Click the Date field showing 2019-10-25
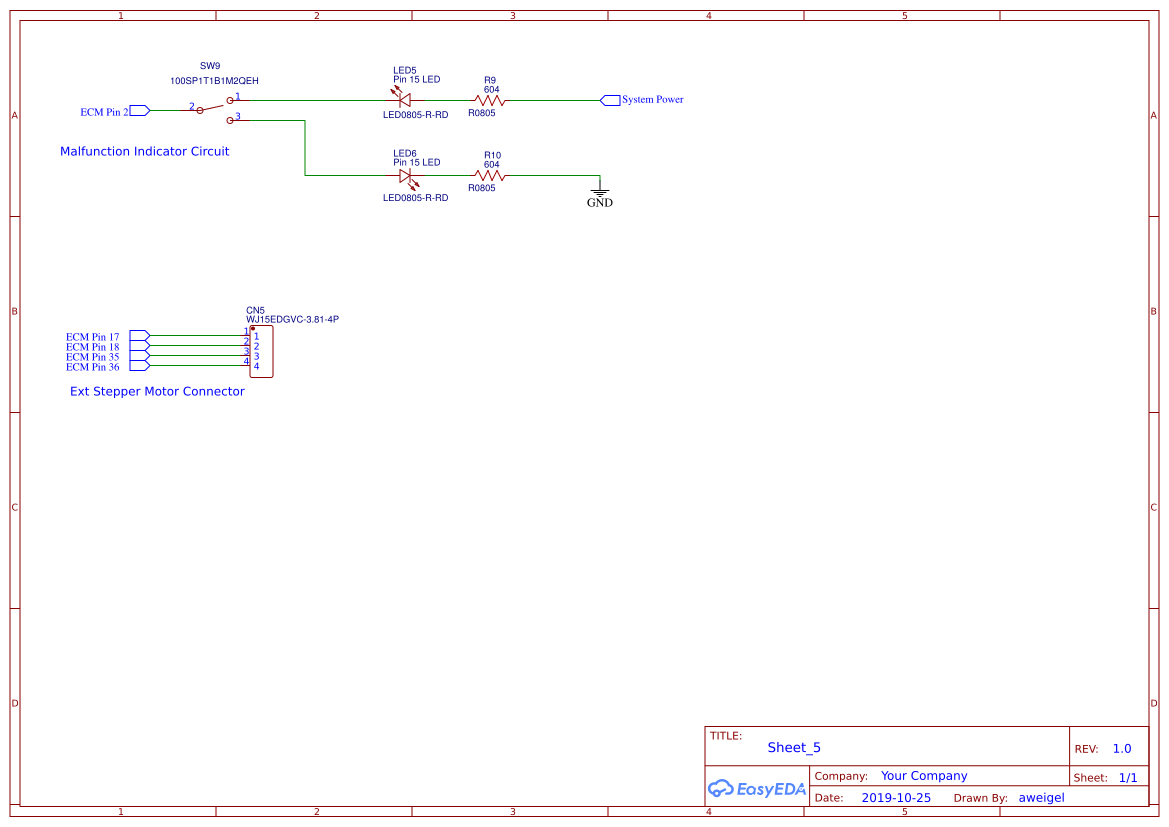 [895, 797]
